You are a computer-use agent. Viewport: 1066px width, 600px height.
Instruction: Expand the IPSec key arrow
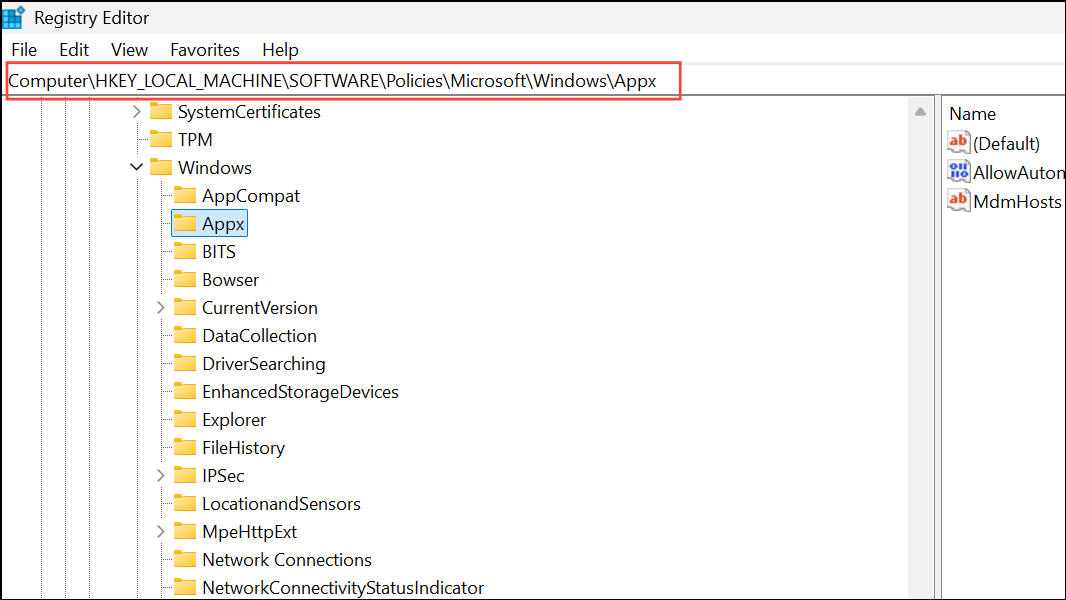(x=161, y=476)
